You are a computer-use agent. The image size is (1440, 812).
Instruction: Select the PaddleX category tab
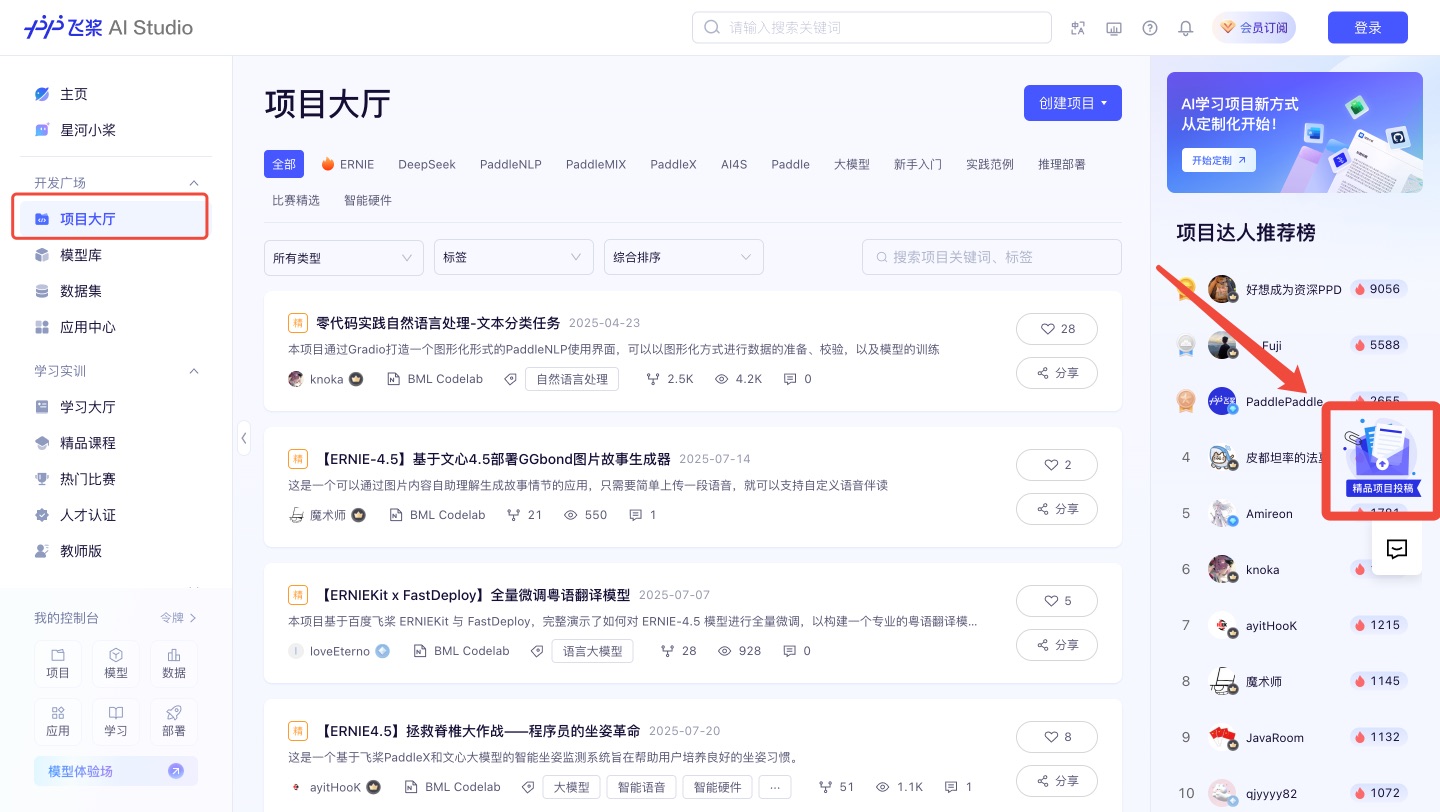(x=673, y=164)
